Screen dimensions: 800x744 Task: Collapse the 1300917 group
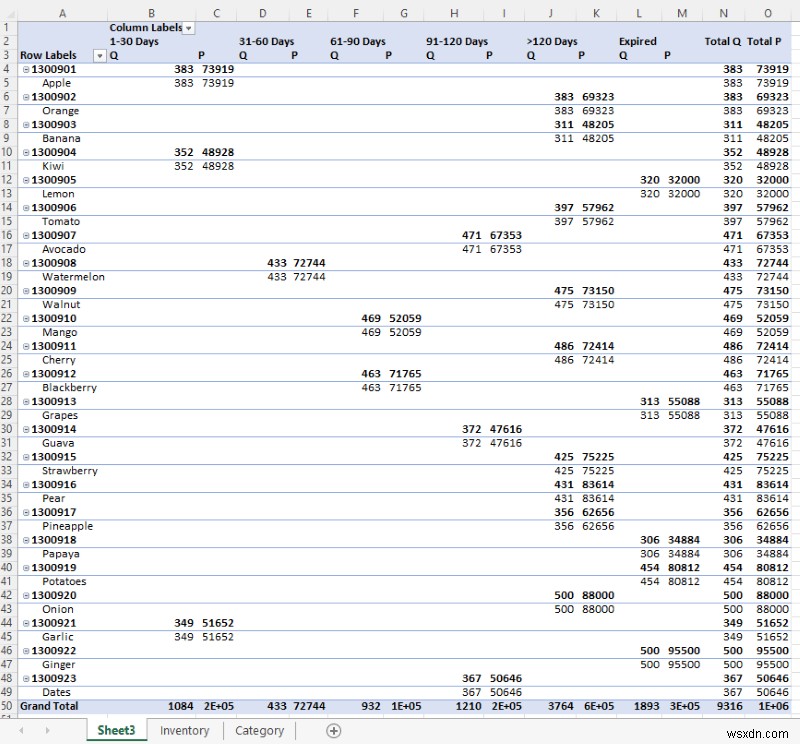(x=26, y=512)
